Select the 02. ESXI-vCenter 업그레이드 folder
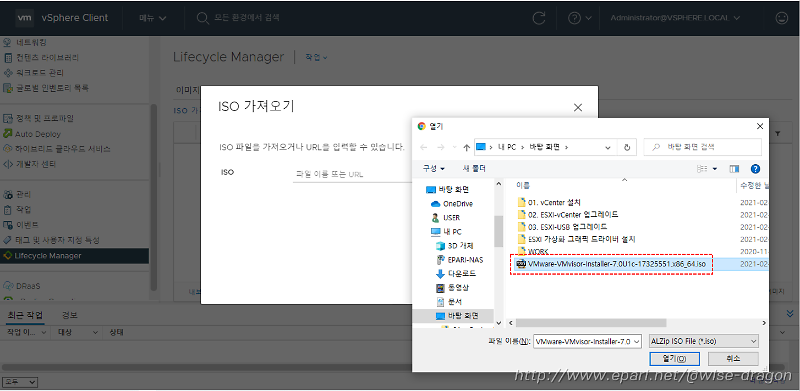The width and height of the screenshot is (800, 391). (x=568, y=214)
